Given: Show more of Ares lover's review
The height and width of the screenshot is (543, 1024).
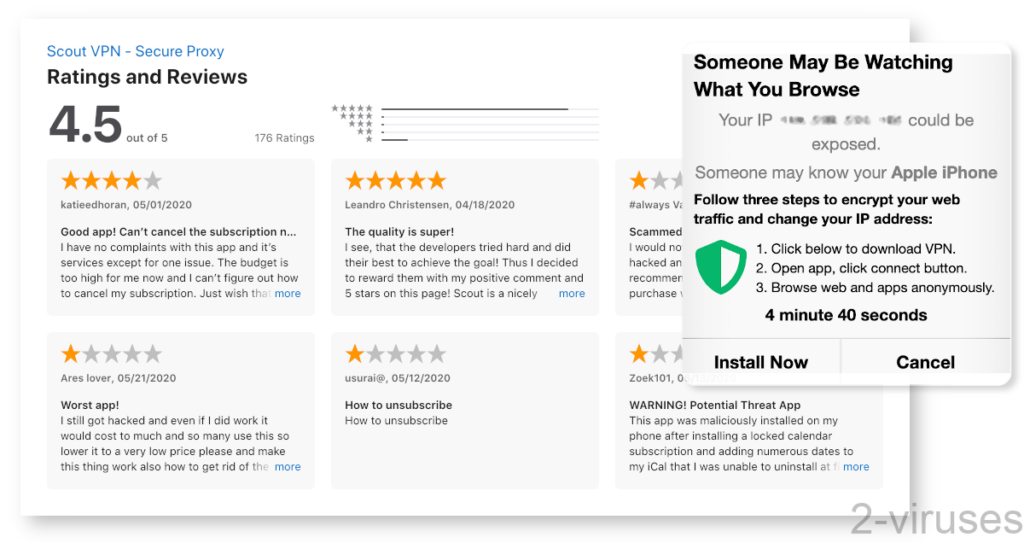Looking at the screenshot, I should coord(288,467).
